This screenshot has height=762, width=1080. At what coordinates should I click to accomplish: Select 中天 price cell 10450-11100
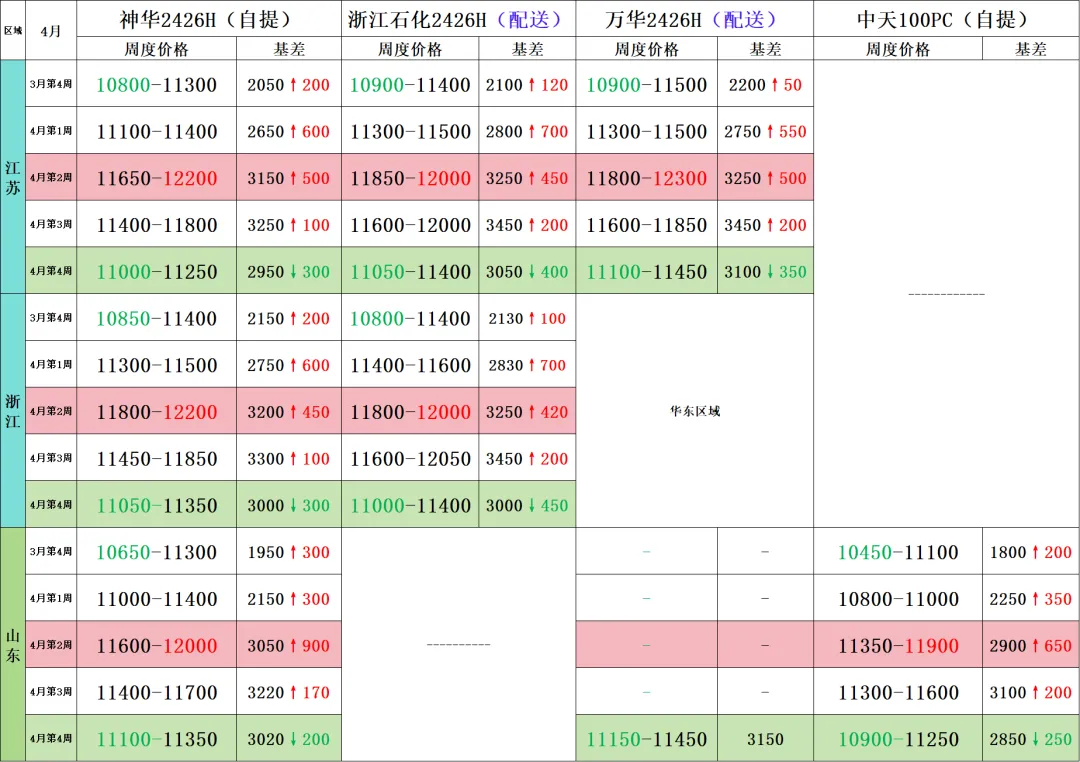897,552
